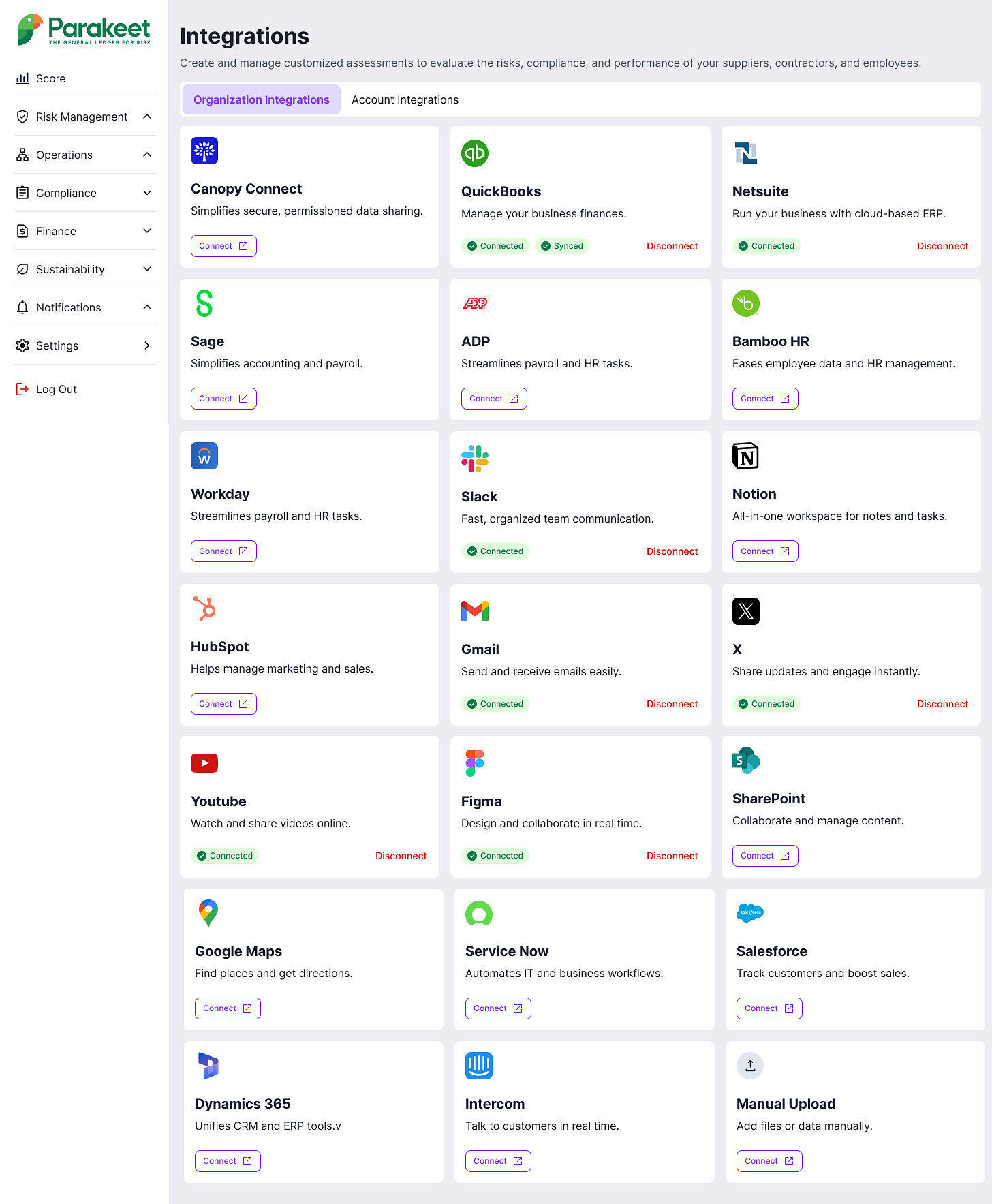Click the QuickBooks logo icon

tap(475, 153)
